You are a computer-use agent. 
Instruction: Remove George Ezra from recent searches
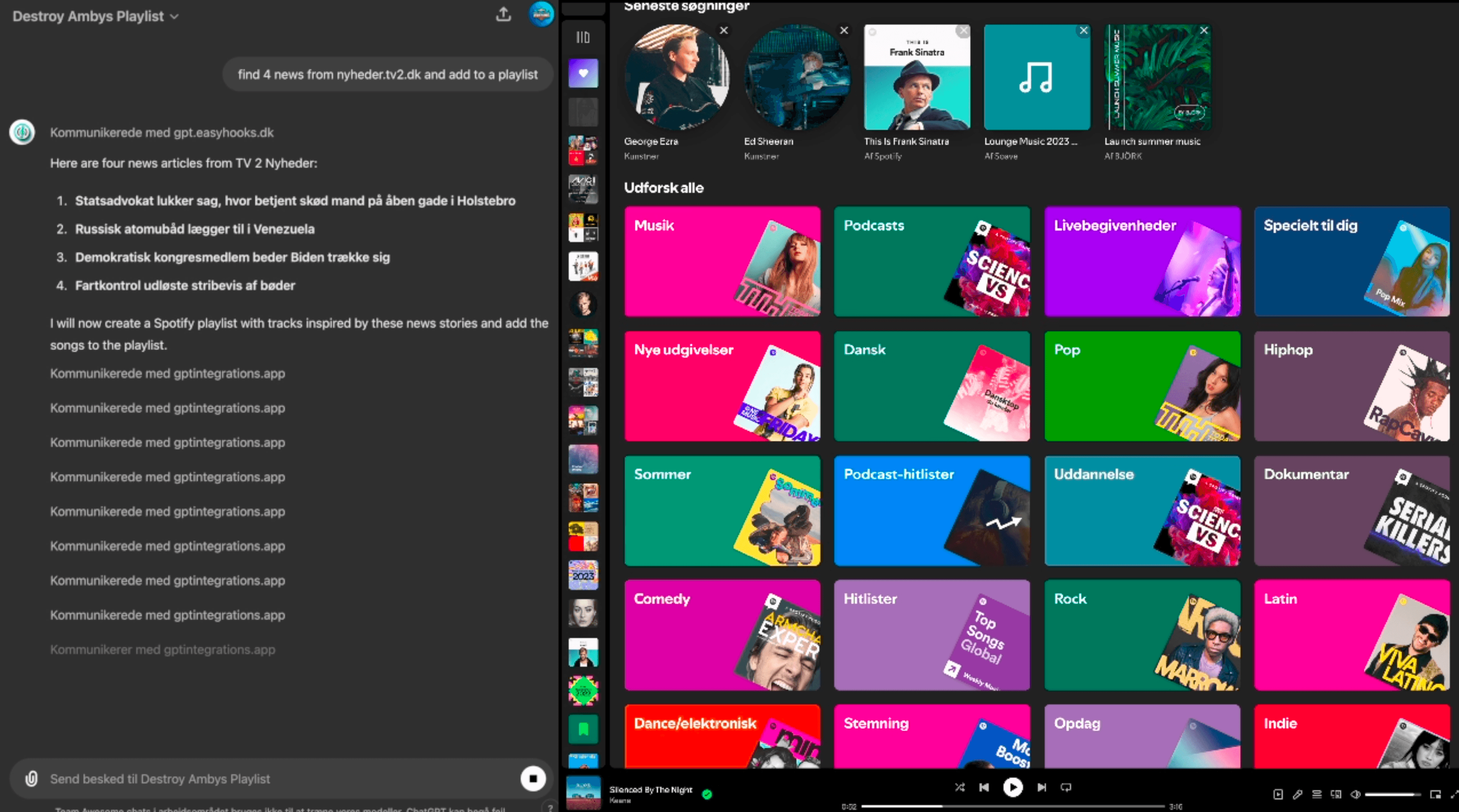pyautogui.click(x=723, y=30)
